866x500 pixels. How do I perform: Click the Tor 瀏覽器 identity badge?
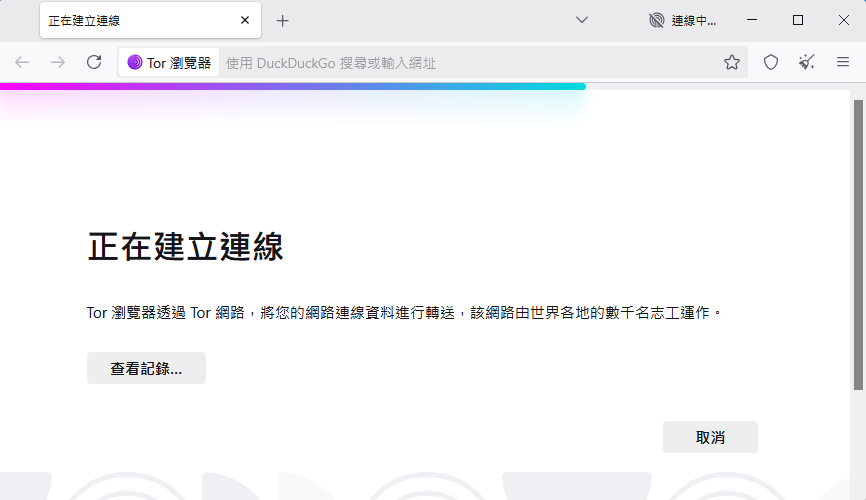(x=169, y=62)
